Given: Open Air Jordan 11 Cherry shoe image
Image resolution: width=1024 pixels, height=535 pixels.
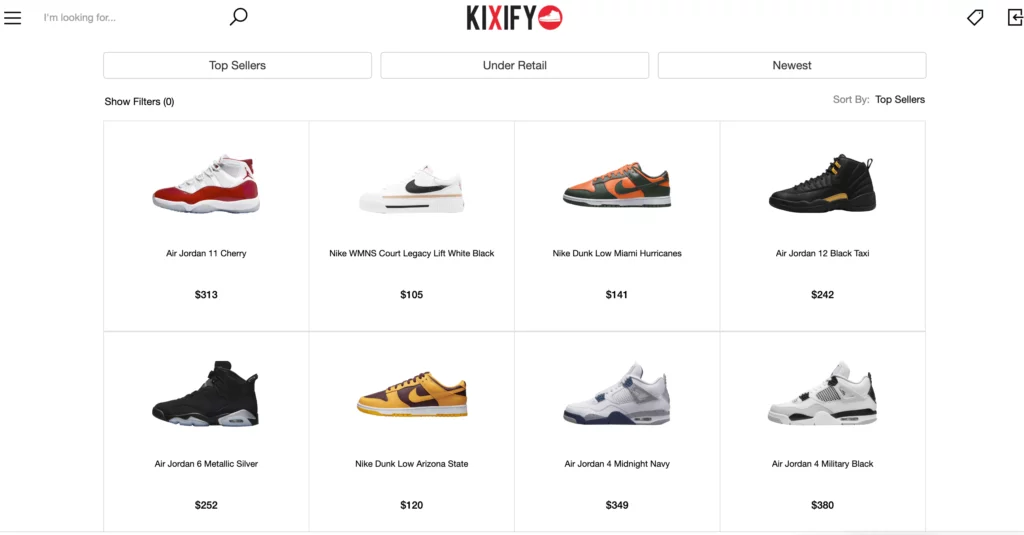Looking at the screenshot, I should 206,184.
